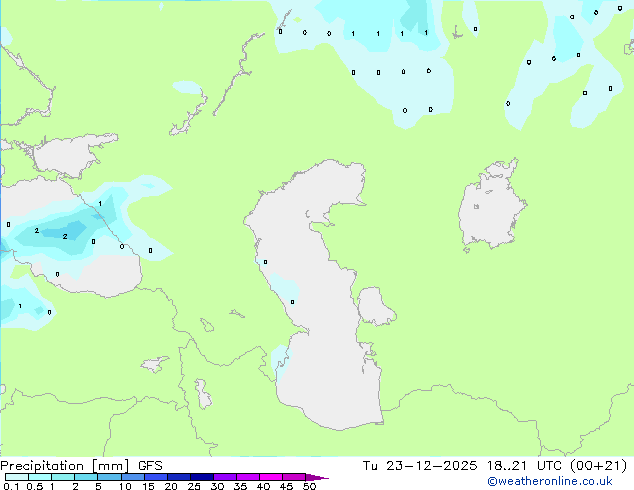
Task: Click the 25–30 mm dark navy swatch
Action: click(201, 477)
